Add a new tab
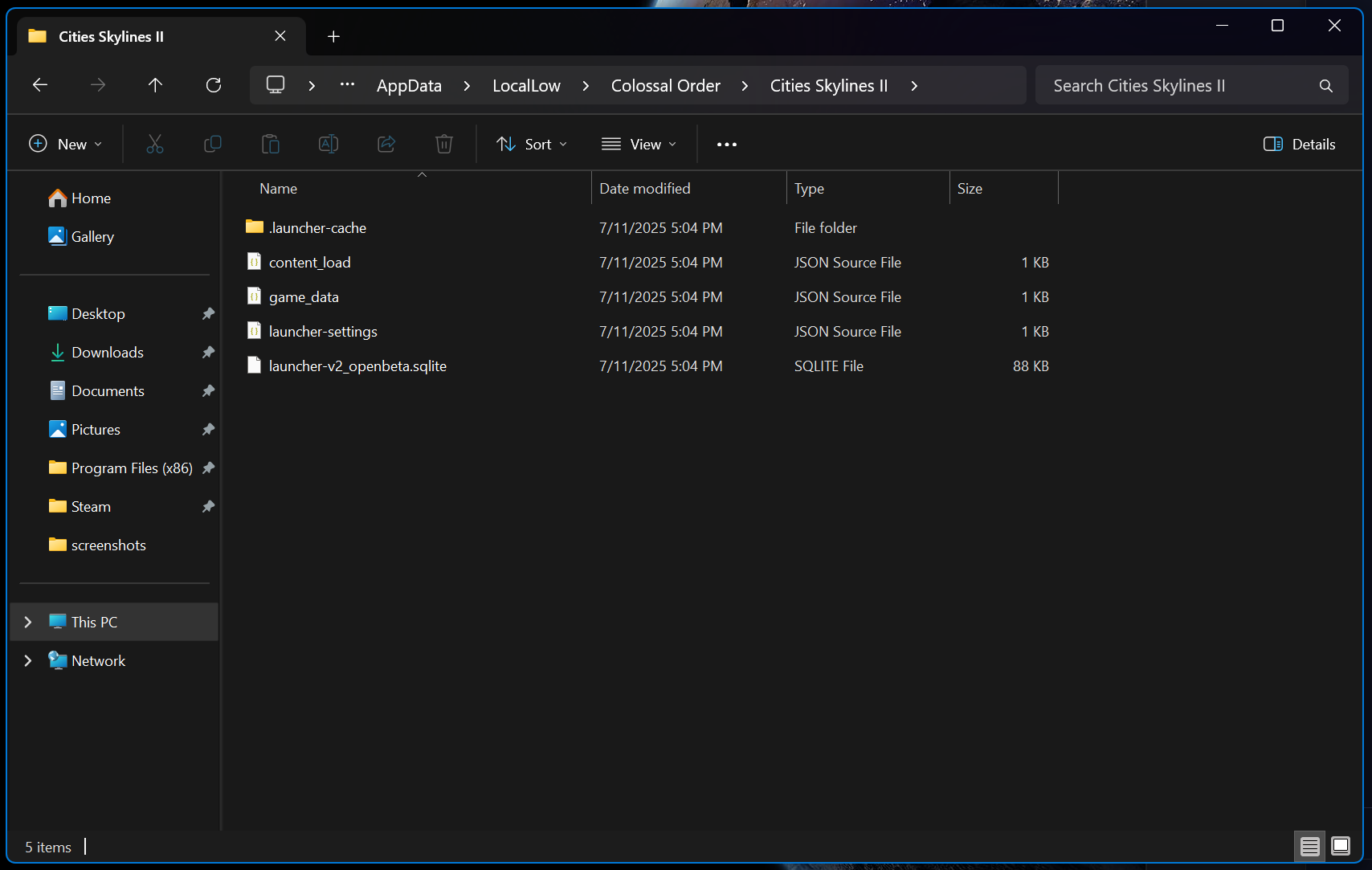The height and width of the screenshot is (870, 1372). [x=334, y=37]
